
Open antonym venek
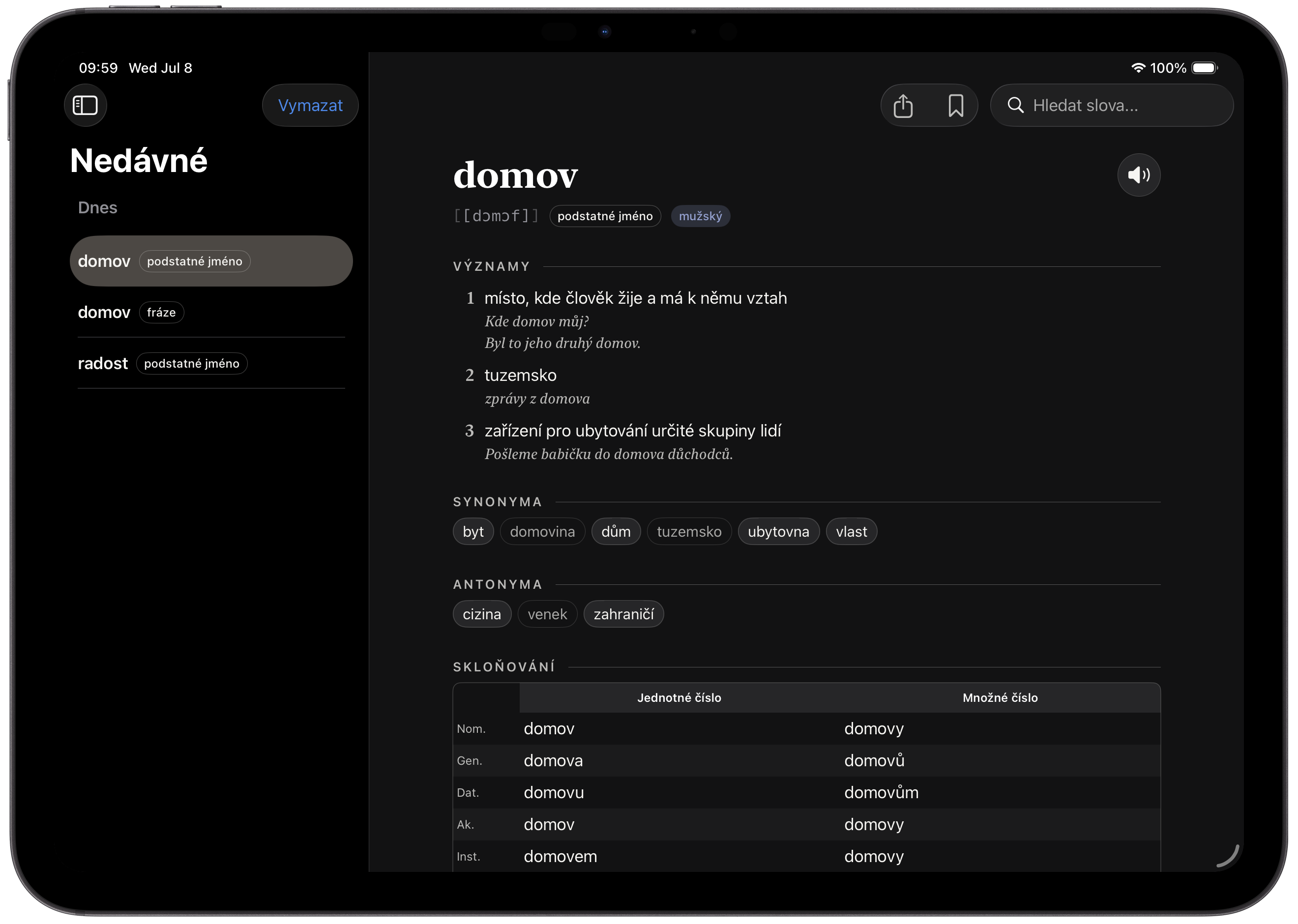tap(547, 614)
